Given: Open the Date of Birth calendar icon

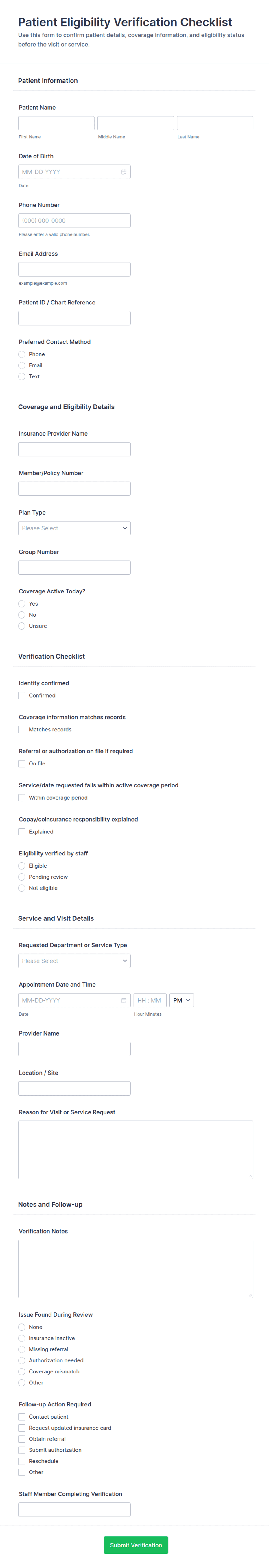Looking at the screenshot, I should [x=124, y=172].
